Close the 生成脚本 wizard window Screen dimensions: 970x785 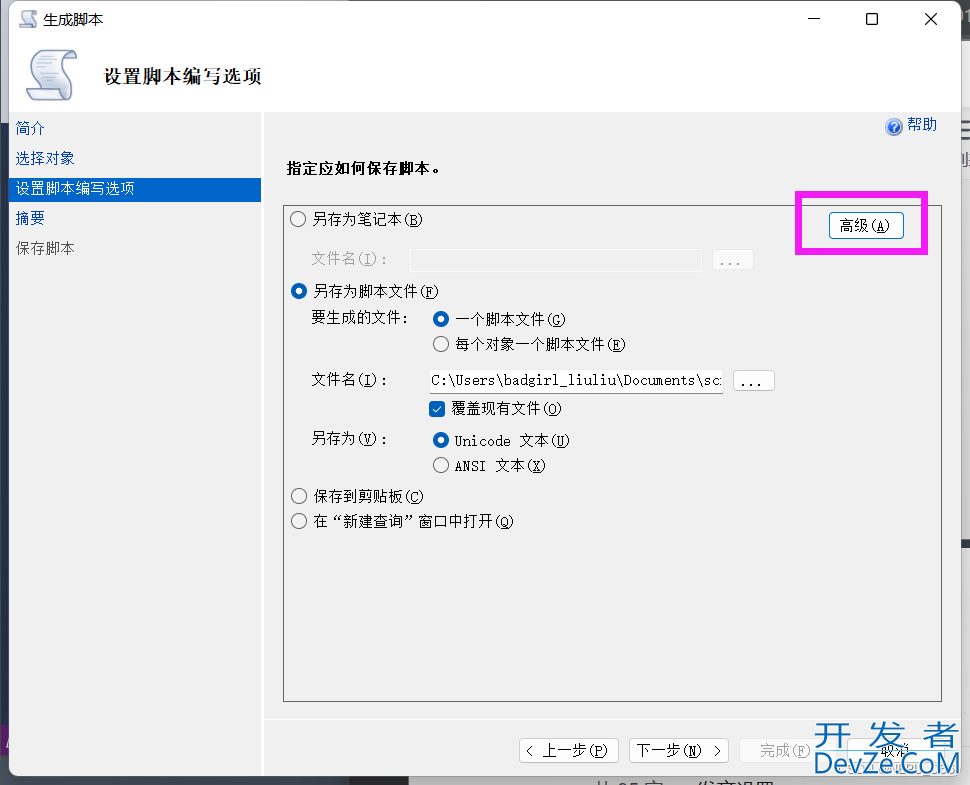pyautogui.click(x=930, y=19)
